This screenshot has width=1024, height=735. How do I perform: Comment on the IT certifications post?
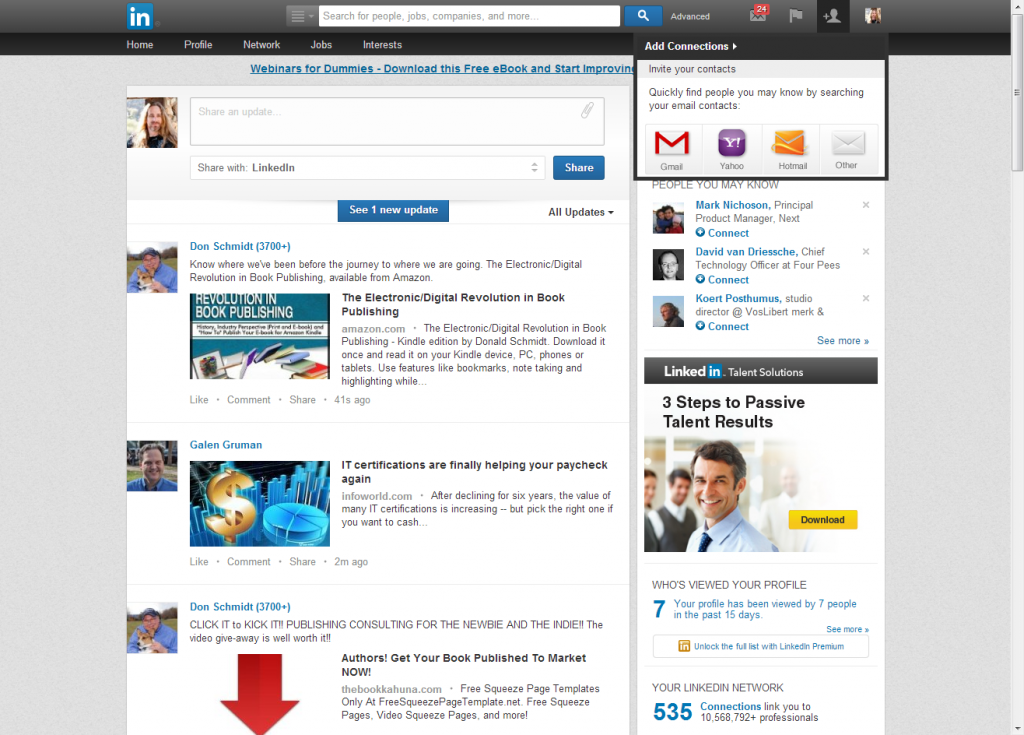coord(249,562)
